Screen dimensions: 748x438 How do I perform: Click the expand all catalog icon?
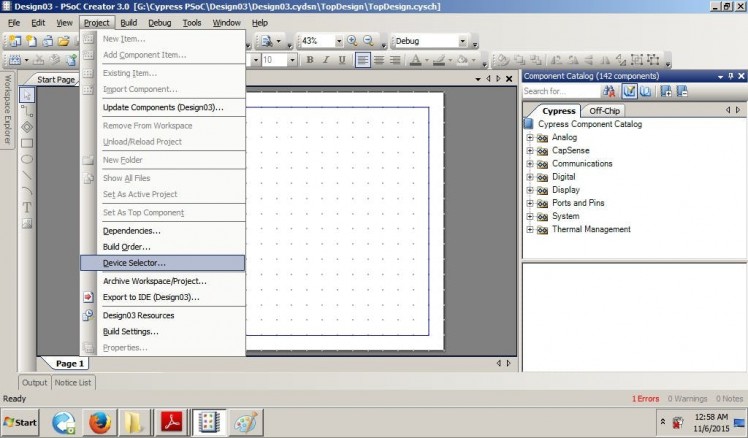(666, 91)
